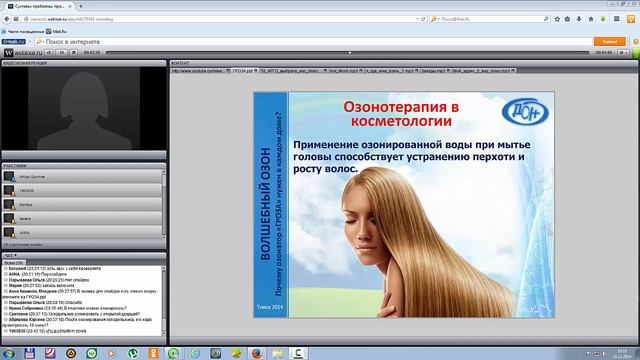
Task: Select the second participant row
Action: tap(83, 190)
